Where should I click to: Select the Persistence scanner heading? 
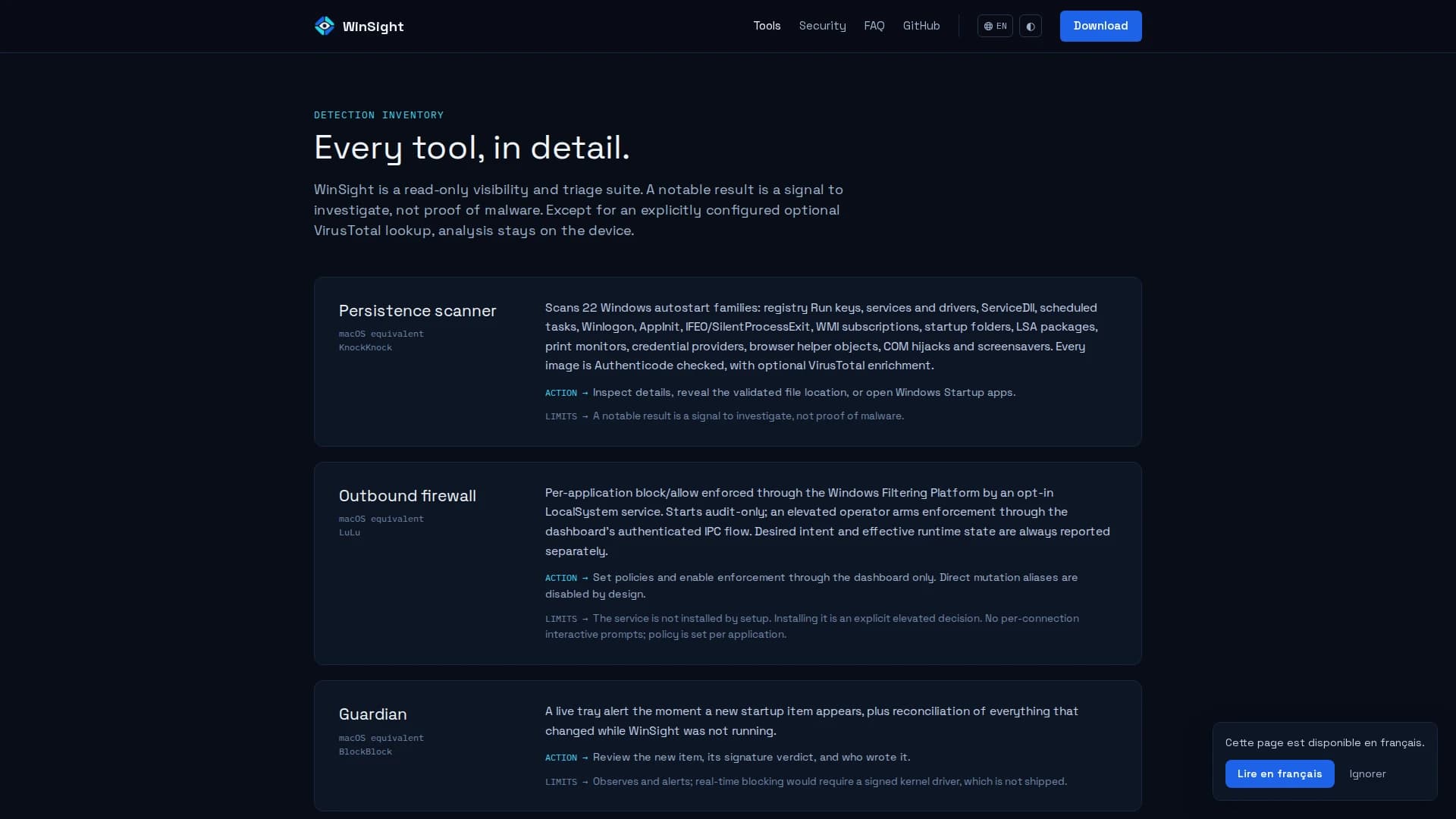418,311
